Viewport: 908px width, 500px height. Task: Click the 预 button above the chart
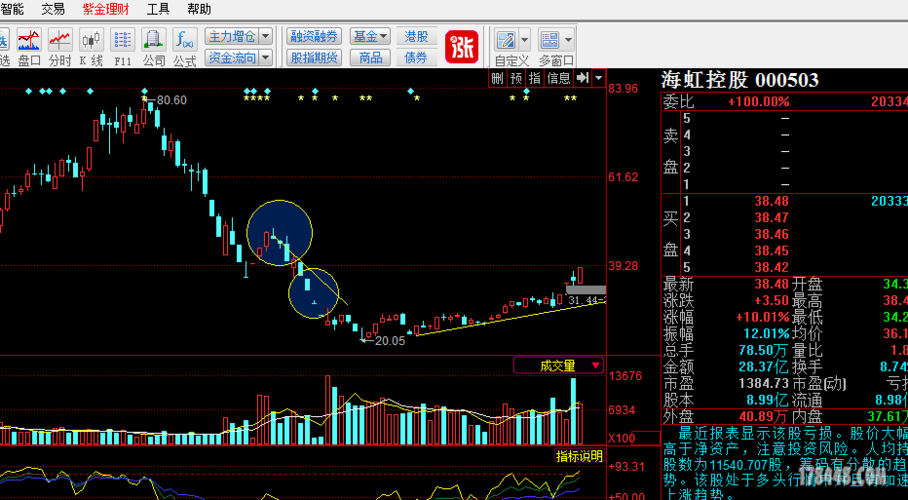point(517,78)
